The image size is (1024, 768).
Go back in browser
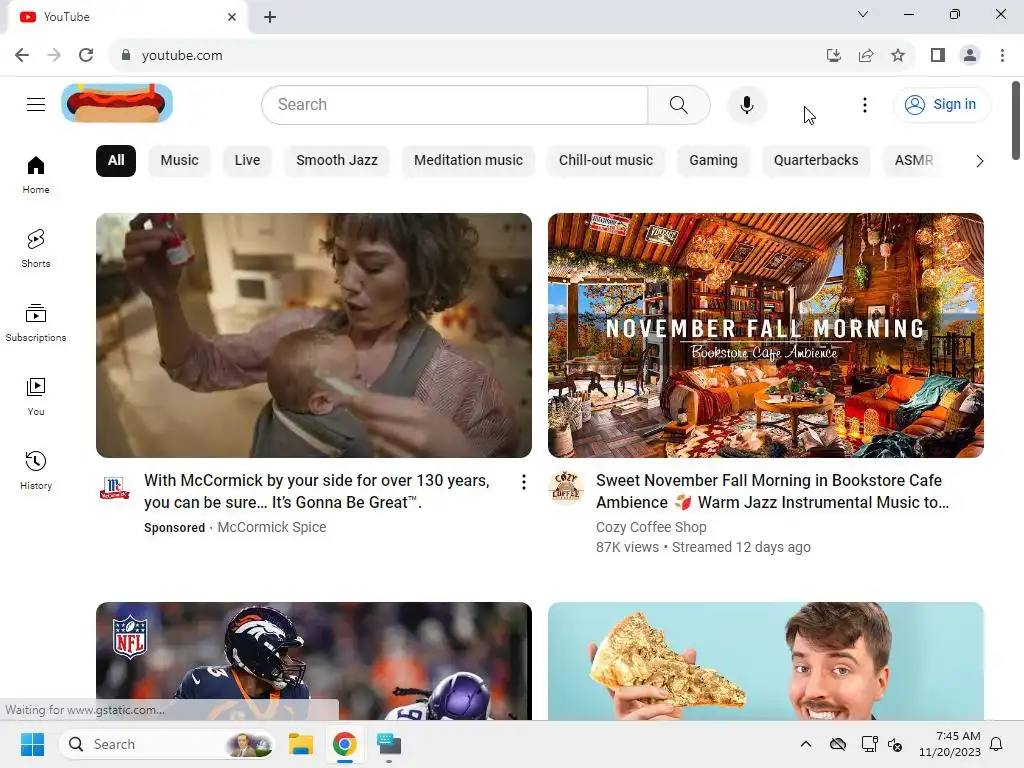(x=22, y=56)
